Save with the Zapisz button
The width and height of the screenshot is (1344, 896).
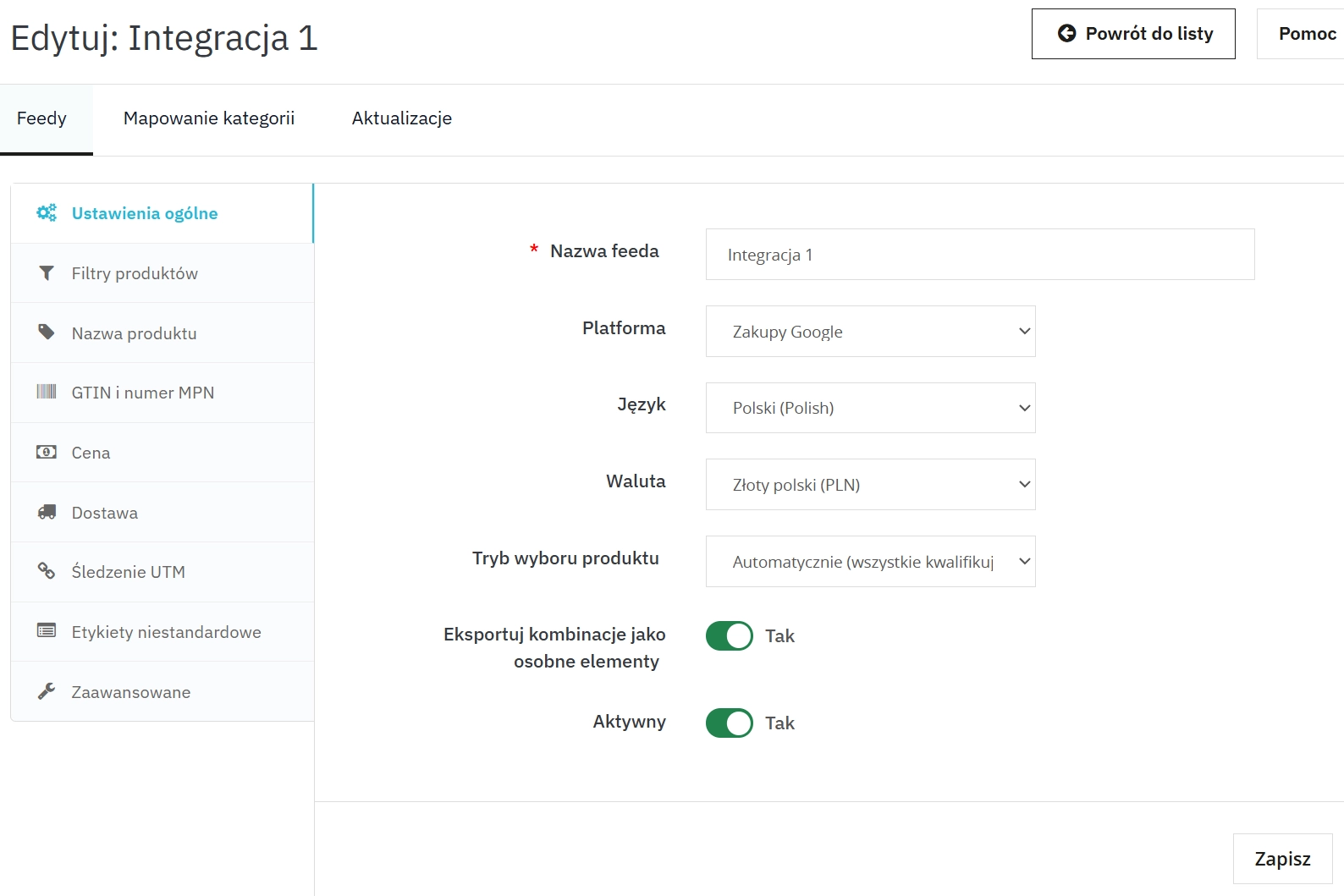(x=1282, y=859)
